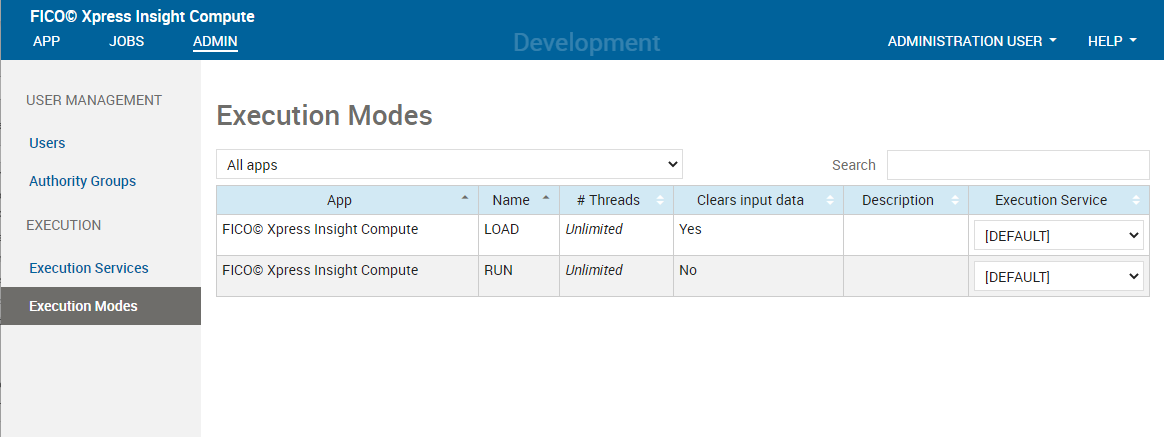Sort by Clears input data column

(758, 200)
